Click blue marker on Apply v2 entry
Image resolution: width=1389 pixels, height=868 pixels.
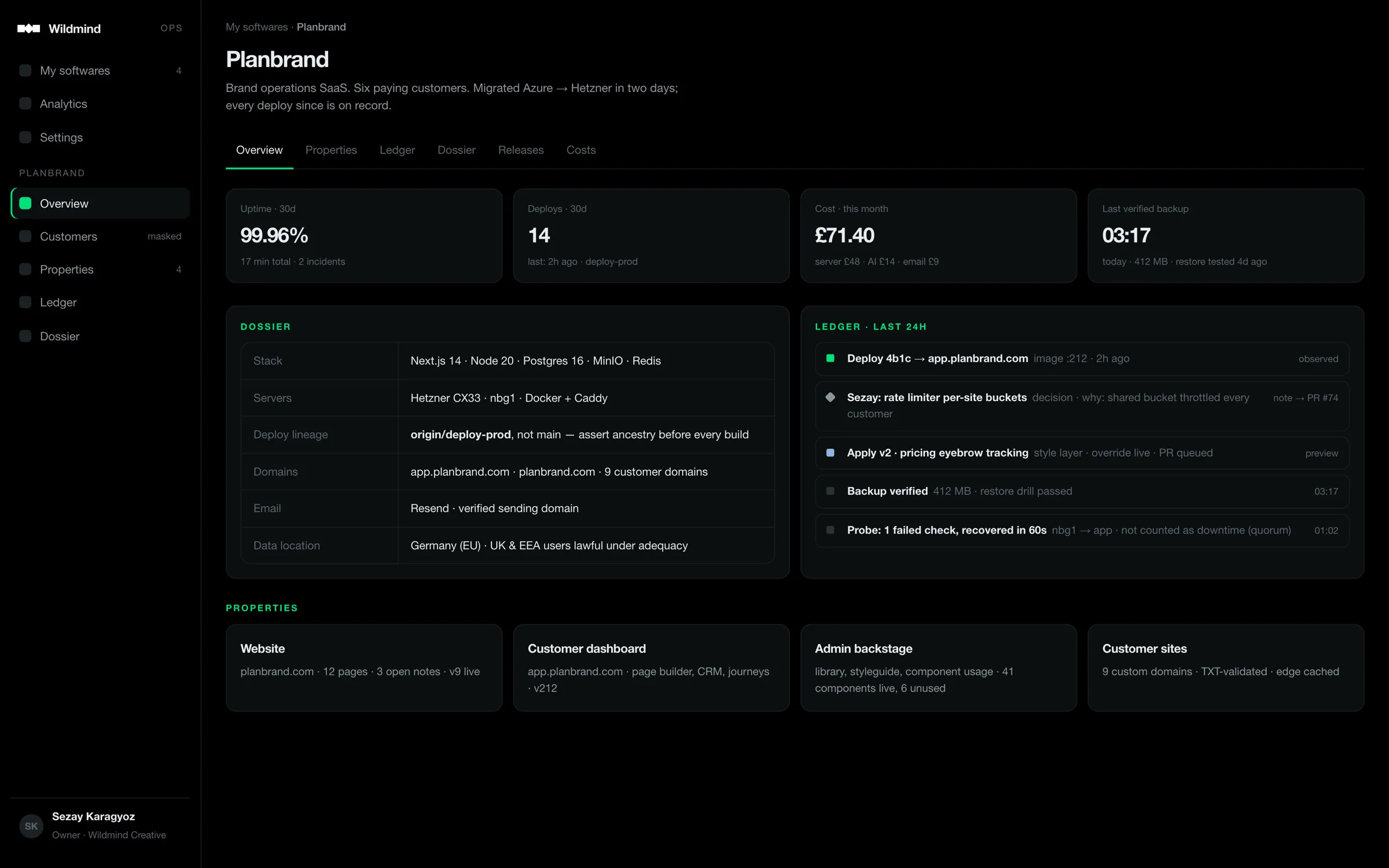click(830, 453)
